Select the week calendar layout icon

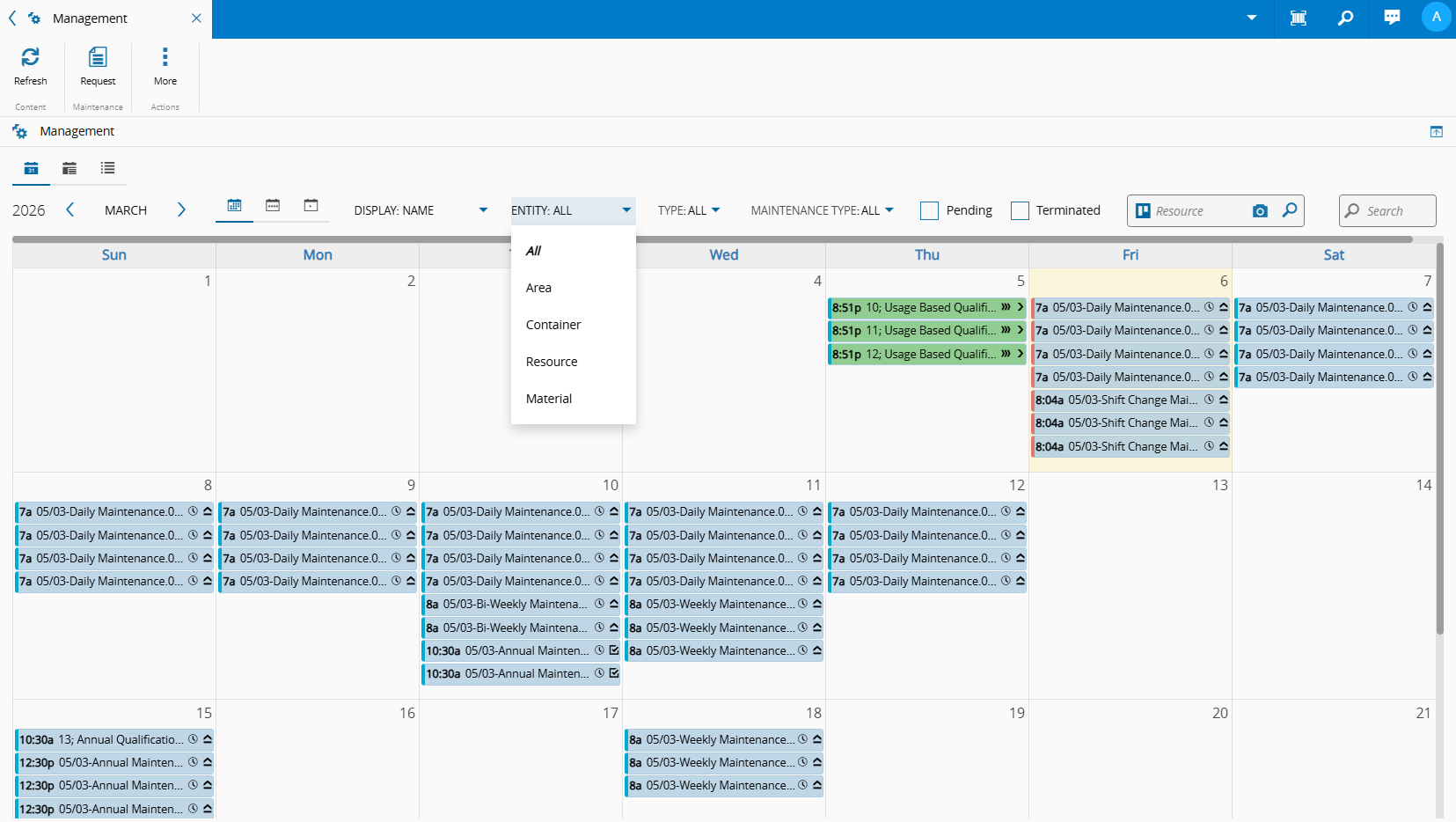coord(273,205)
